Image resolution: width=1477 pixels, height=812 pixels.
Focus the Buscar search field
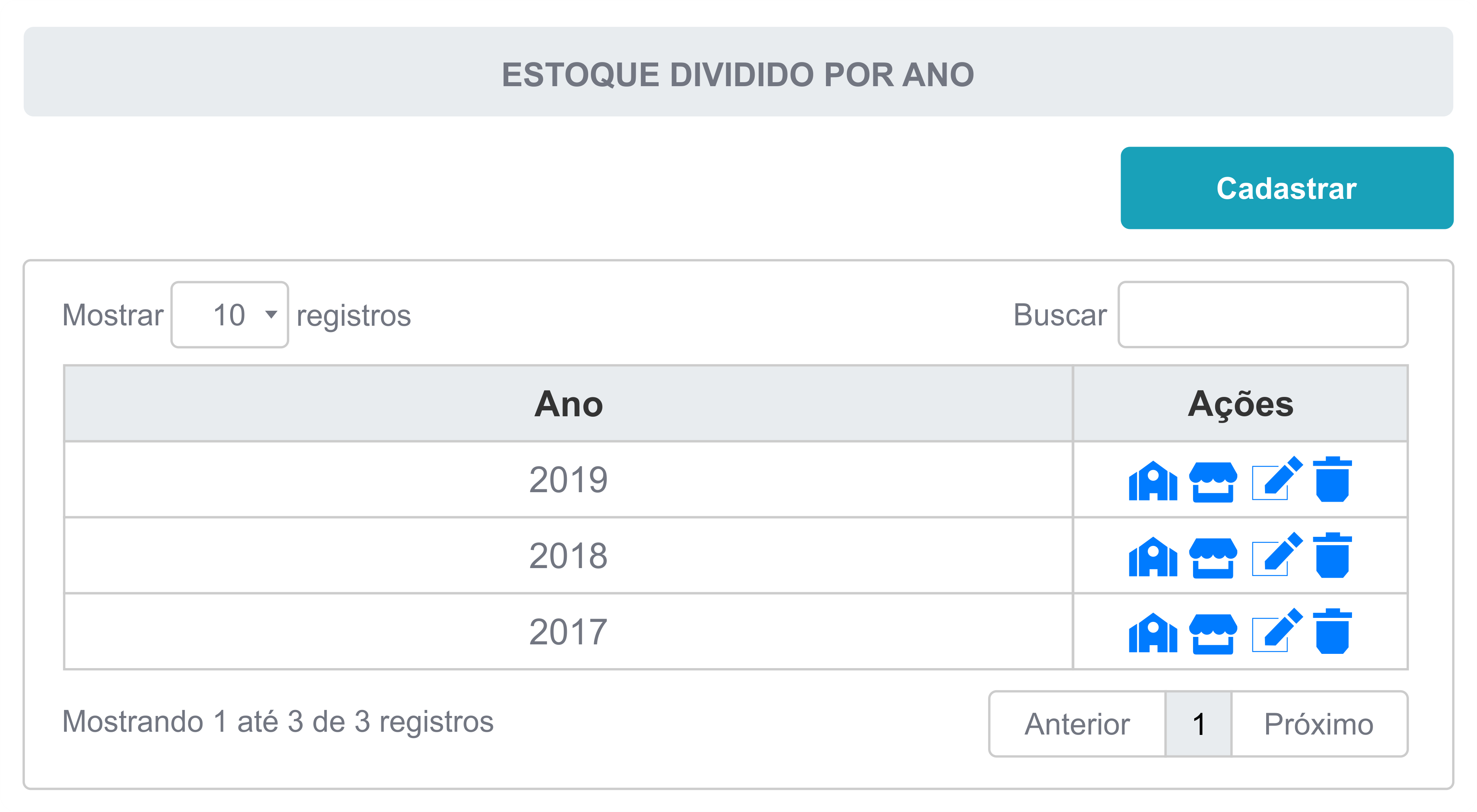point(1263,315)
